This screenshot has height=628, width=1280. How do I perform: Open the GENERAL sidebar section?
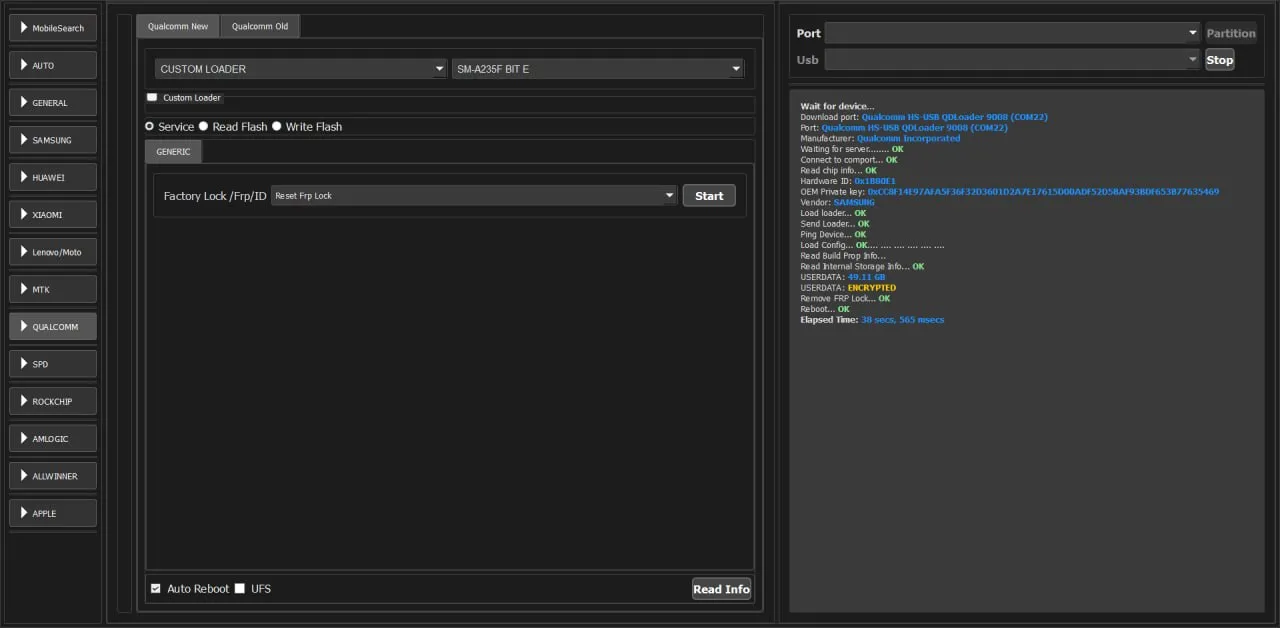point(53,102)
